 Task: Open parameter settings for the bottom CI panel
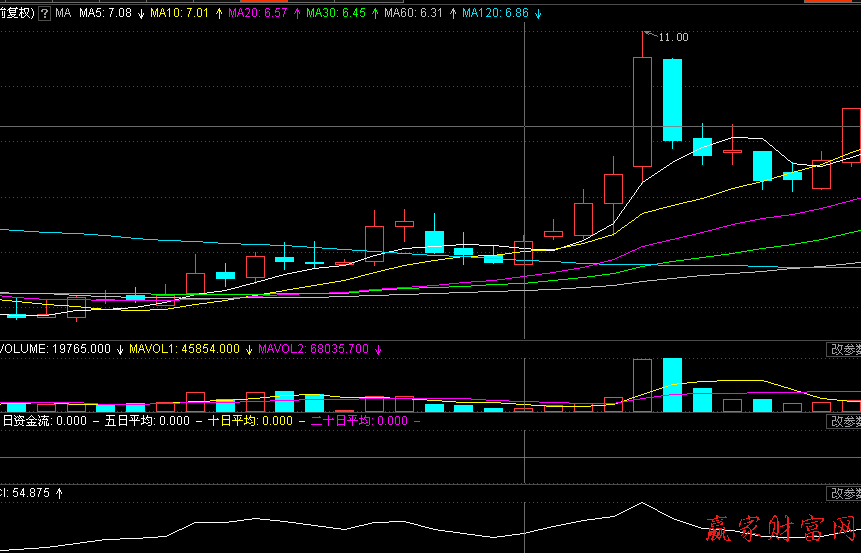[x=845, y=493]
